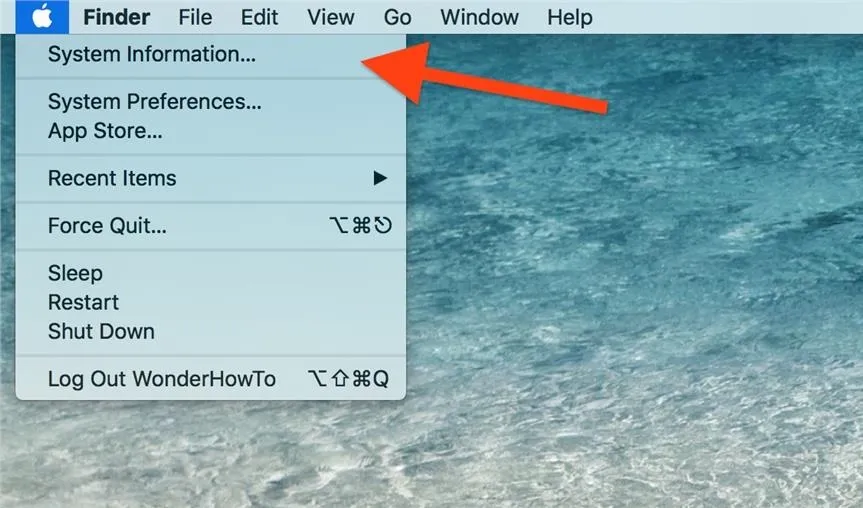Open the Go menu
863x508 pixels.
point(397,17)
